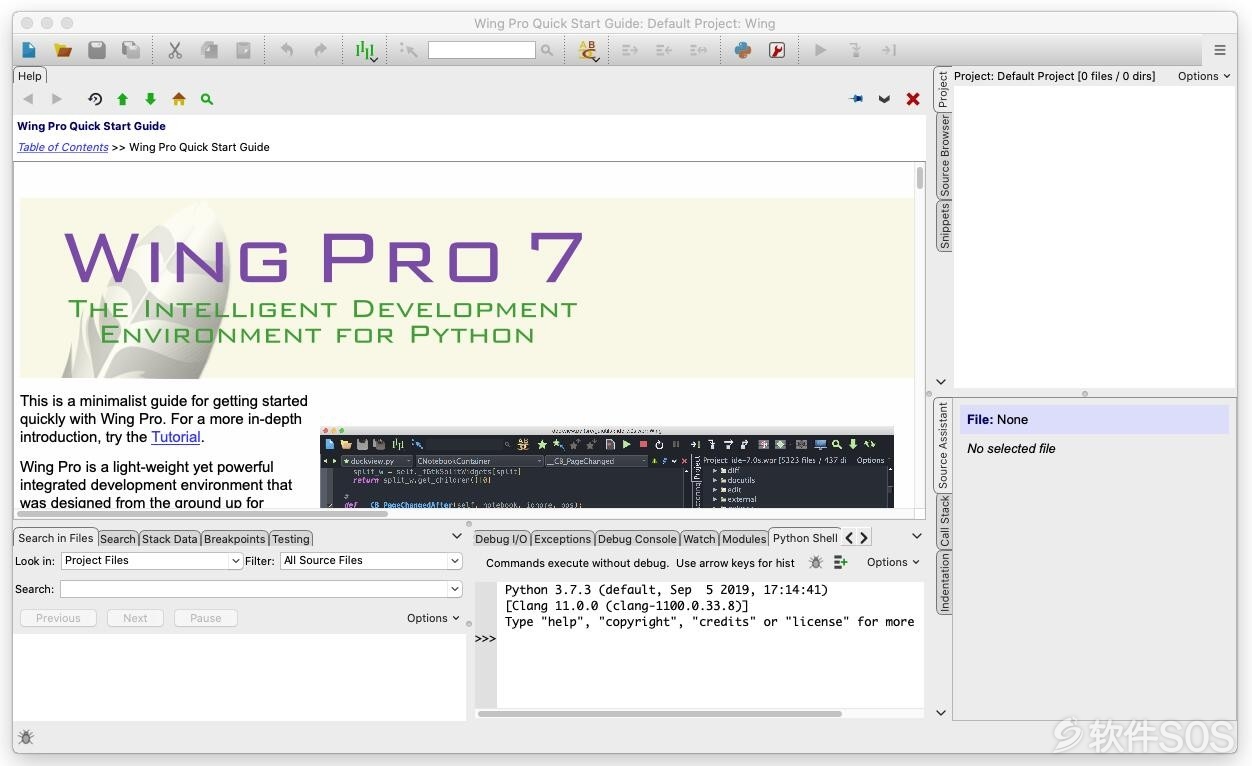Open the Look in Project Files dropdown
The image size is (1252, 766).
(x=152, y=561)
